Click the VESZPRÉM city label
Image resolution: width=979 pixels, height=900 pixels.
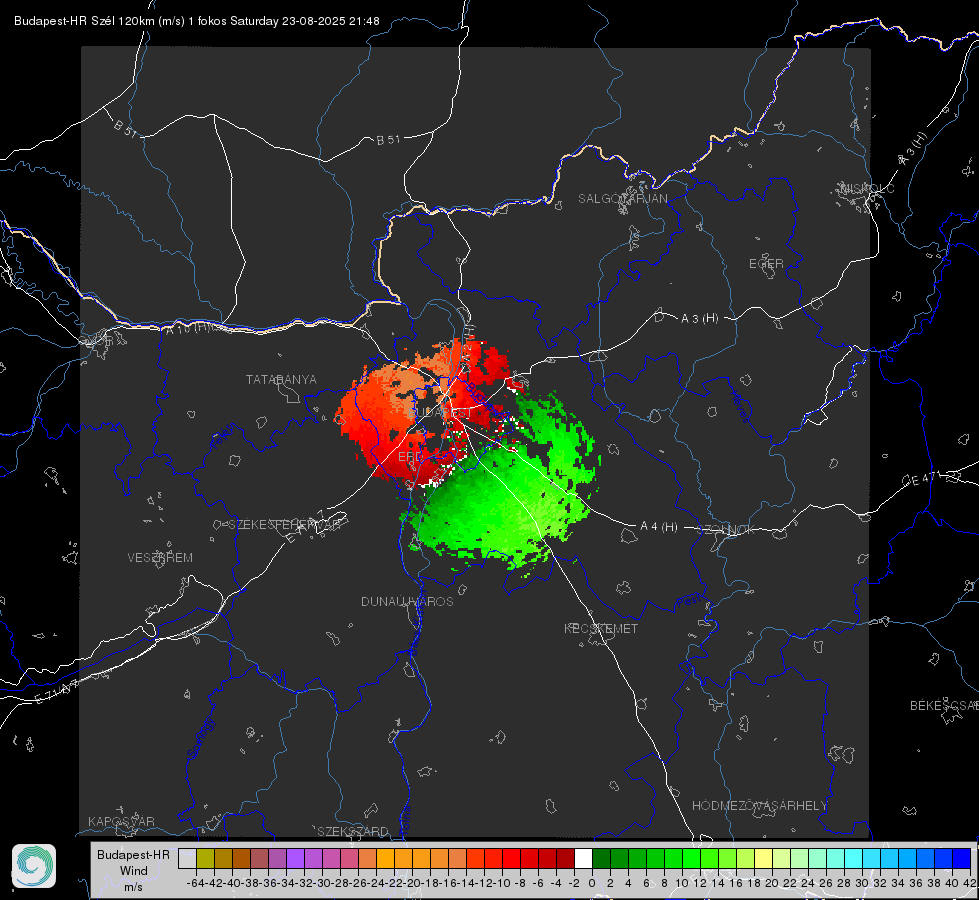click(x=160, y=558)
